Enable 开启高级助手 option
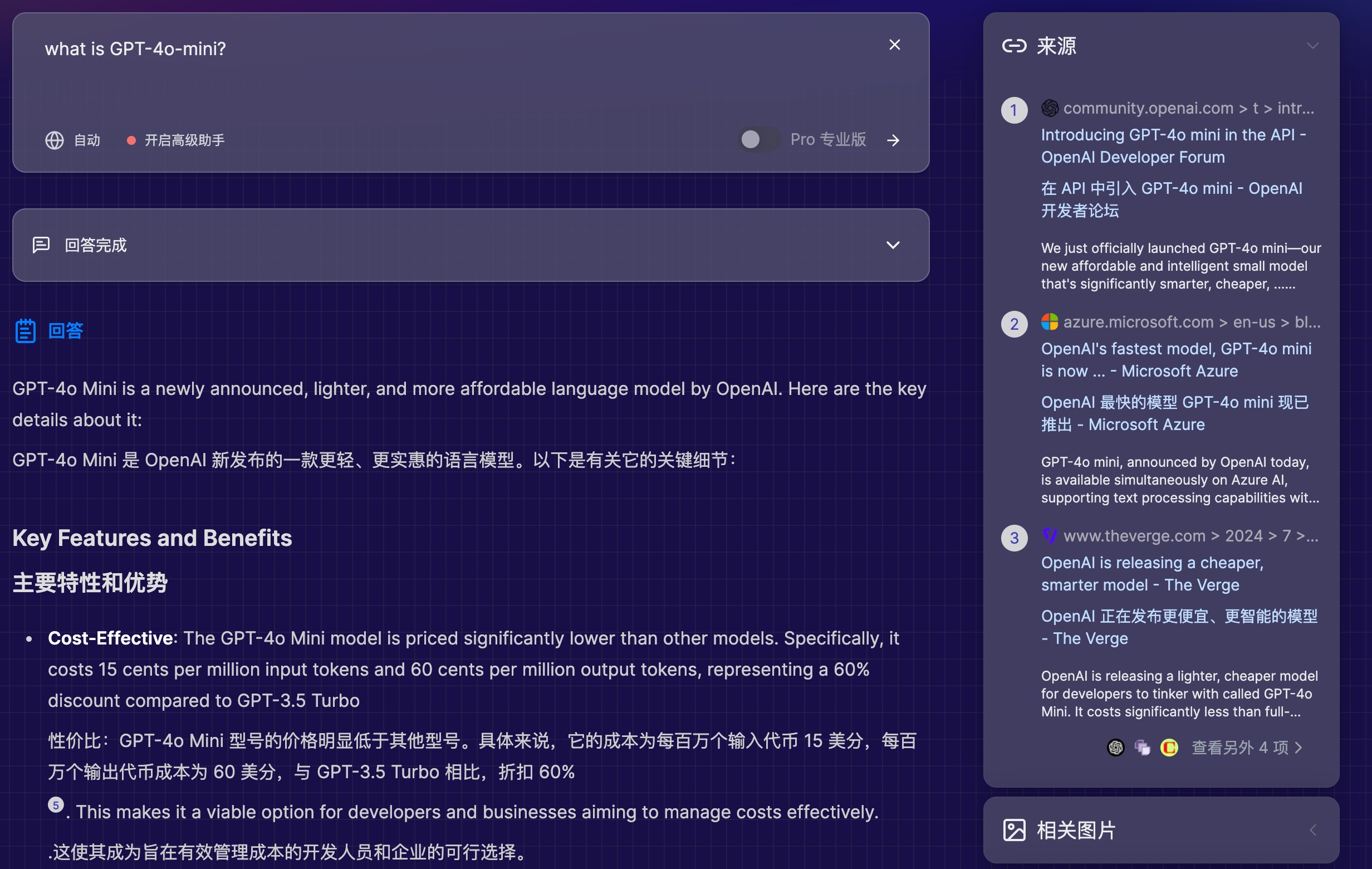The height and width of the screenshot is (869, 1372). [185, 140]
